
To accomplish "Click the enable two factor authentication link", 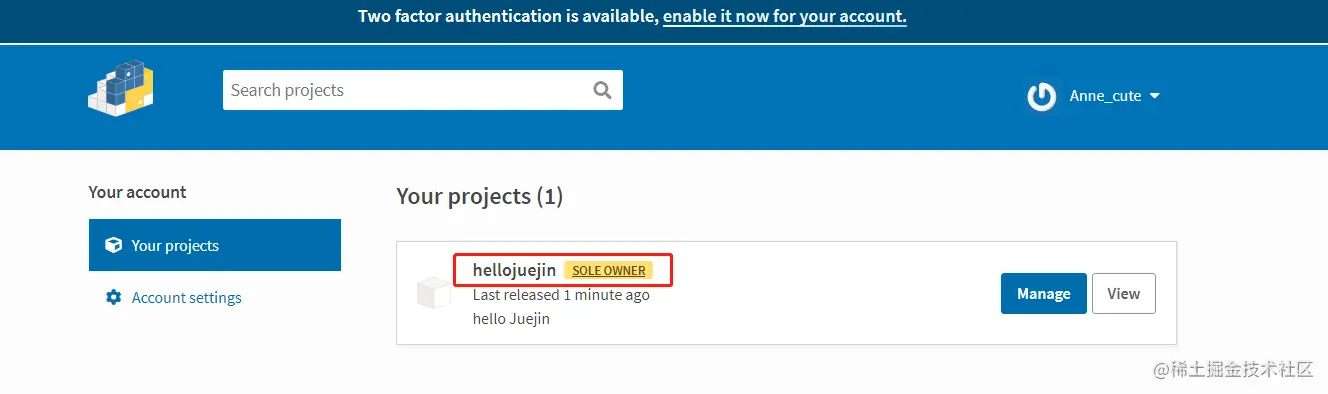I will [x=785, y=17].
